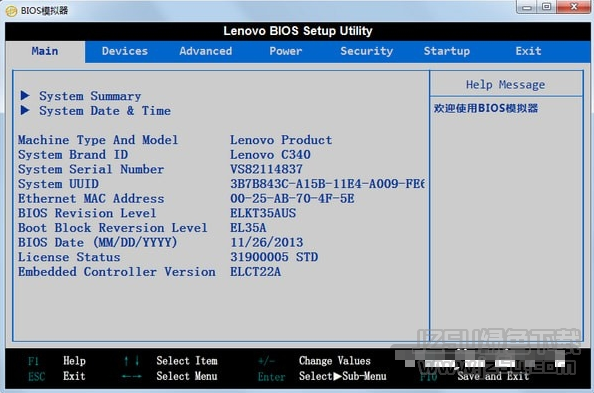Screen dimensions: 594x393
Task: Click the ELKT35AUS value
Action: coord(263,213)
